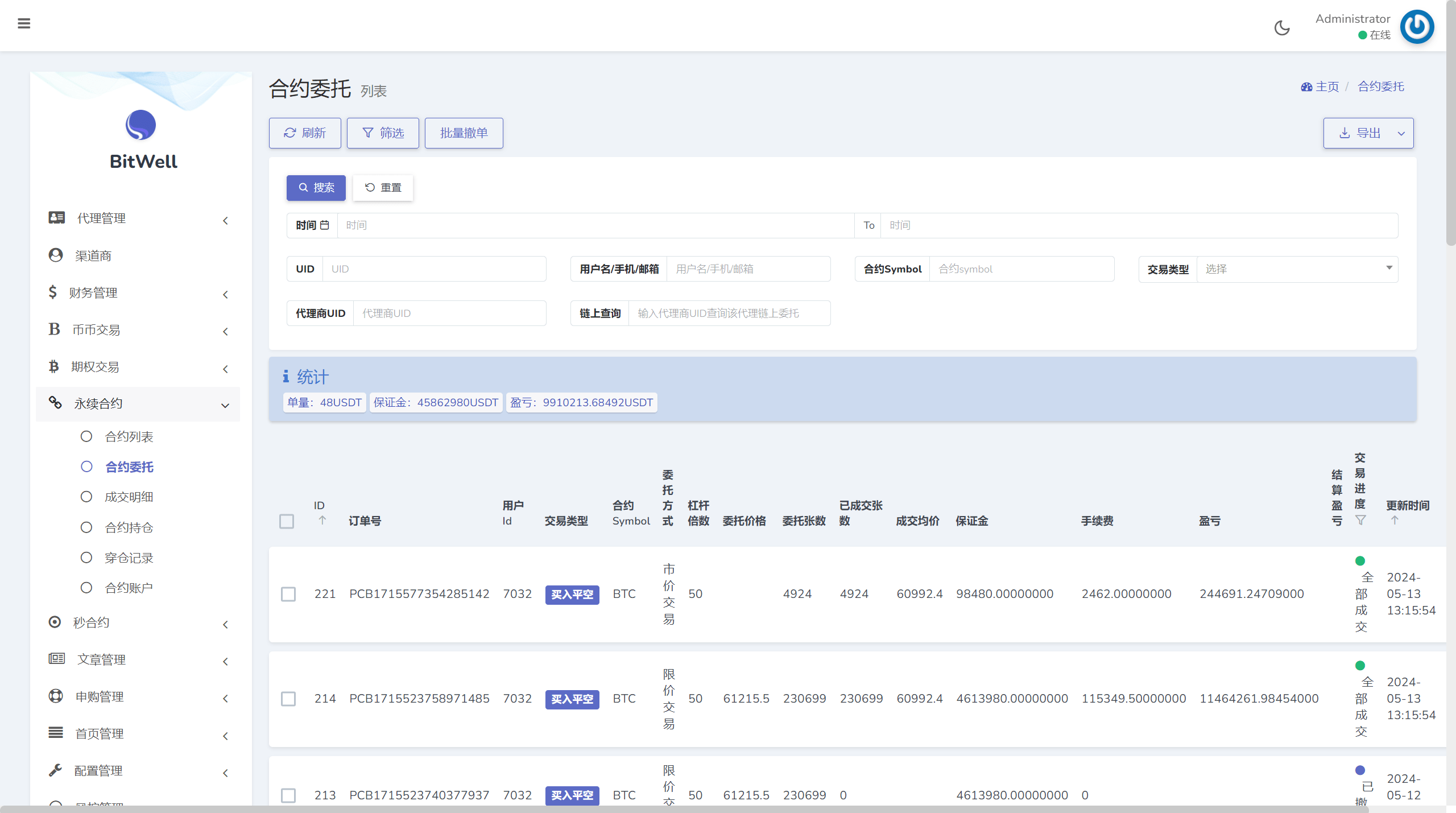Click the 时间 calendar icon

tap(325, 225)
